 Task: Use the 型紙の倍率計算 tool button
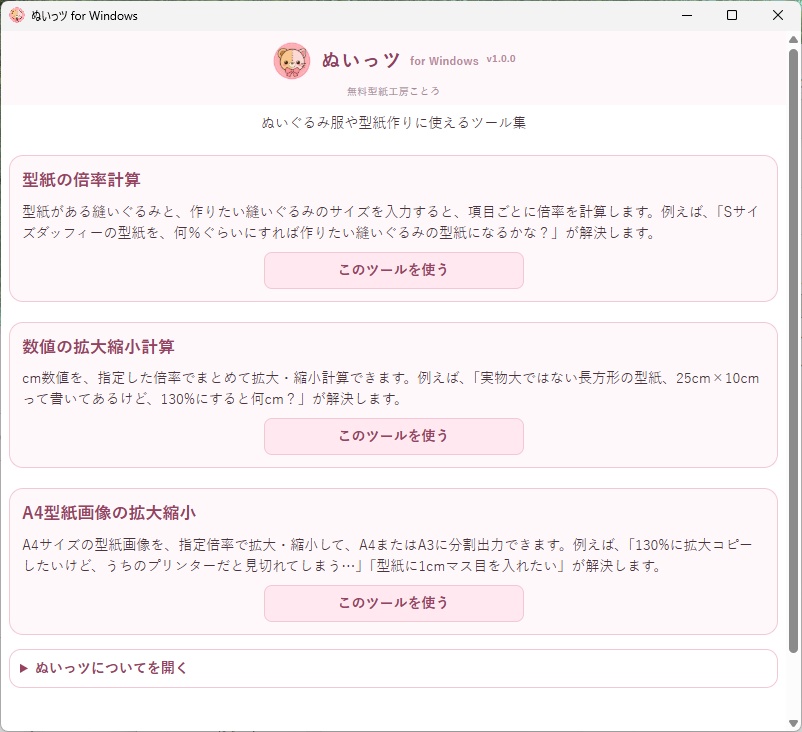tap(394, 270)
